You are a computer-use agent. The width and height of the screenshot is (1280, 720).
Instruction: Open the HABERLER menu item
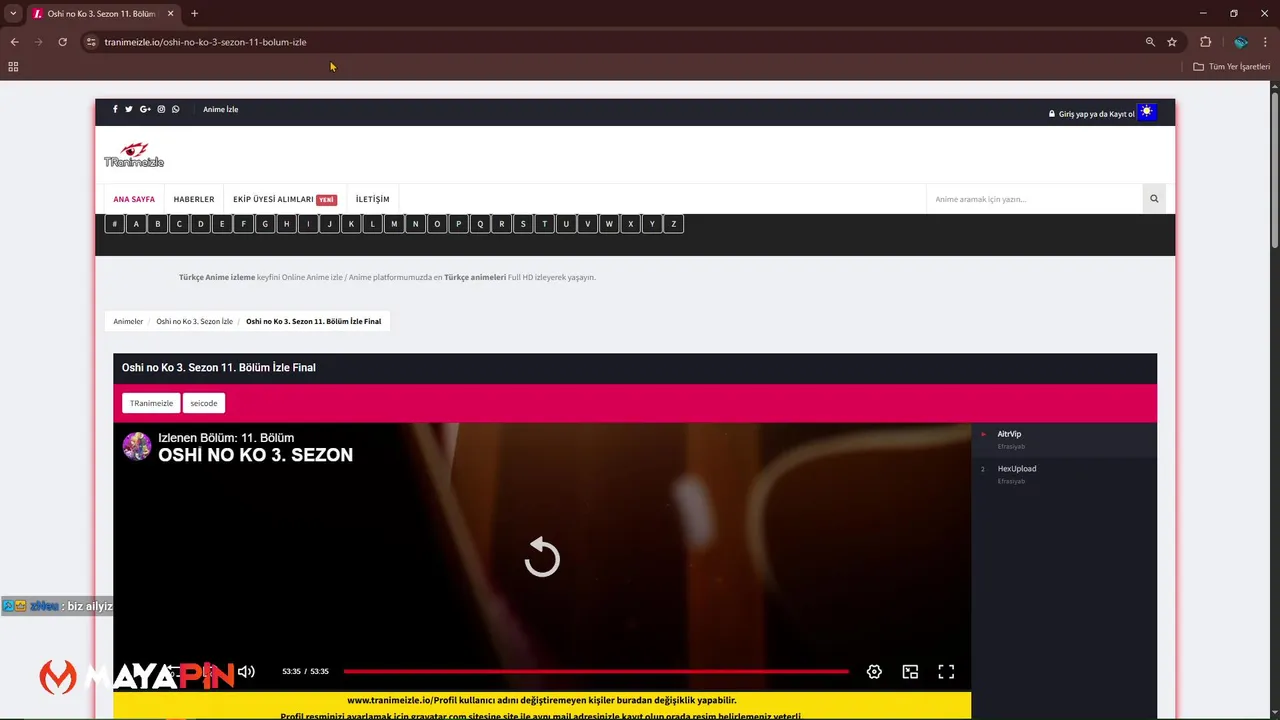[194, 199]
